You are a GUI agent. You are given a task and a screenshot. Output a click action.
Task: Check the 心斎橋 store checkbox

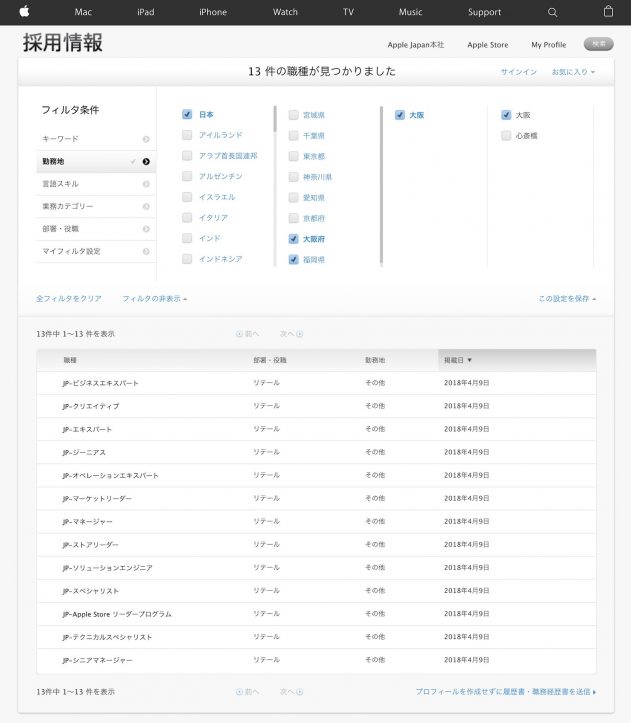pos(506,135)
